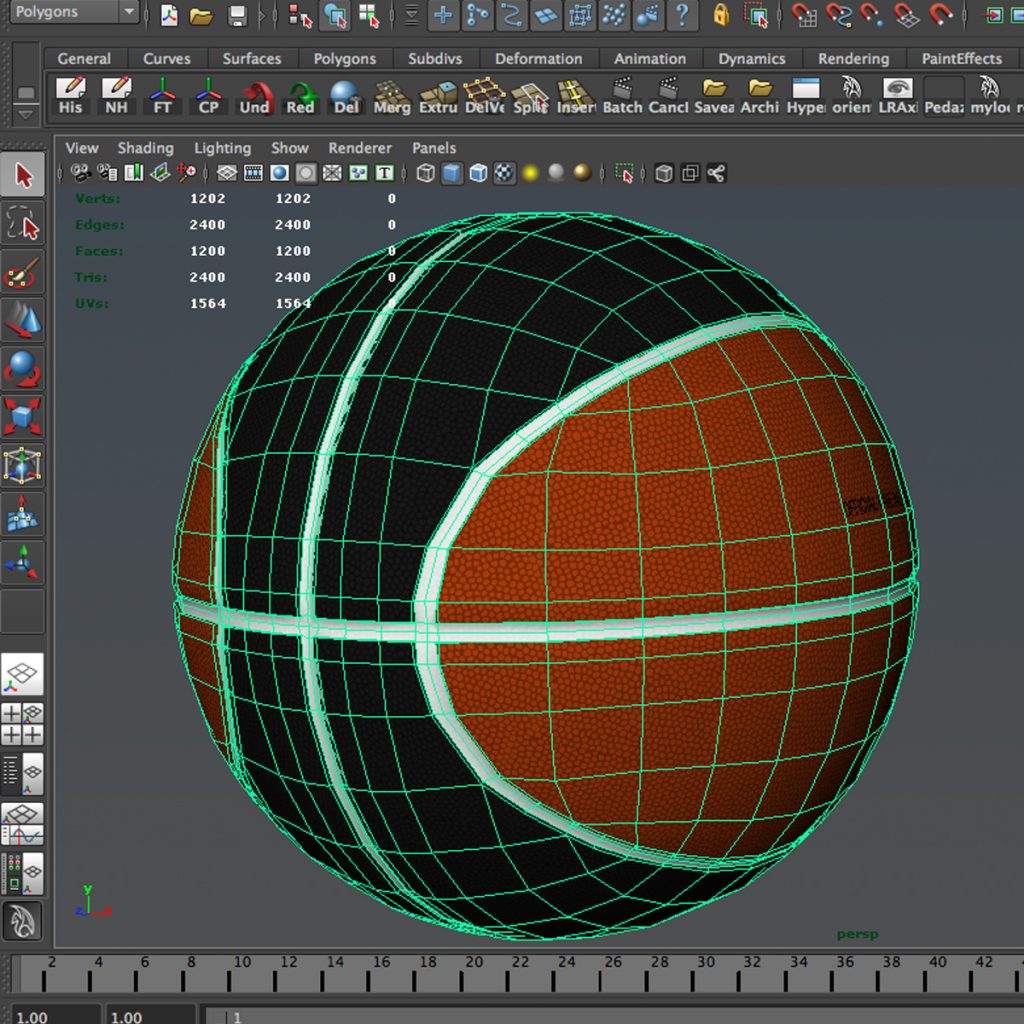Click the wireframe display icon

pyautogui.click(x=427, y=172)
